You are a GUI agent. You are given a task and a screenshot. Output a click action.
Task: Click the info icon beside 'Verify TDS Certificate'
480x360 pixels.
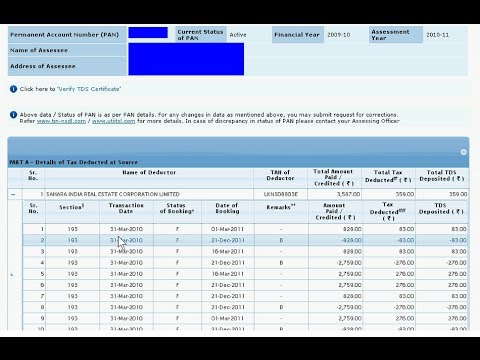click(x=13, y=89)
